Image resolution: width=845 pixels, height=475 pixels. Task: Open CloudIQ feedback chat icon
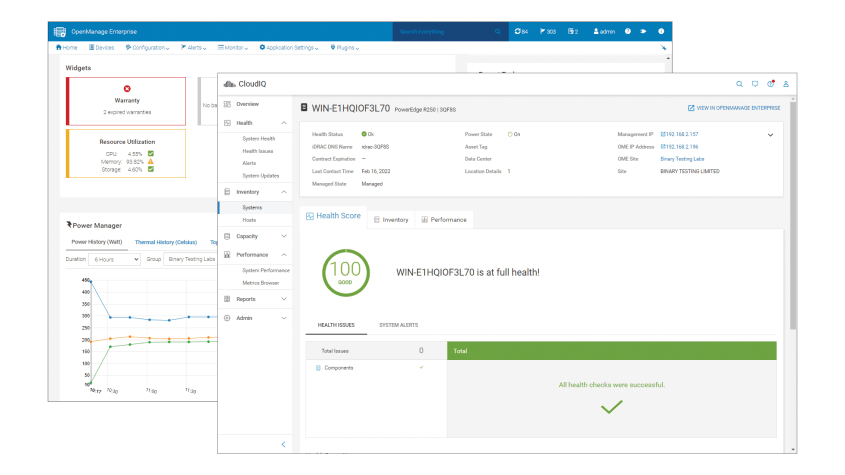(x=755, y=84)
